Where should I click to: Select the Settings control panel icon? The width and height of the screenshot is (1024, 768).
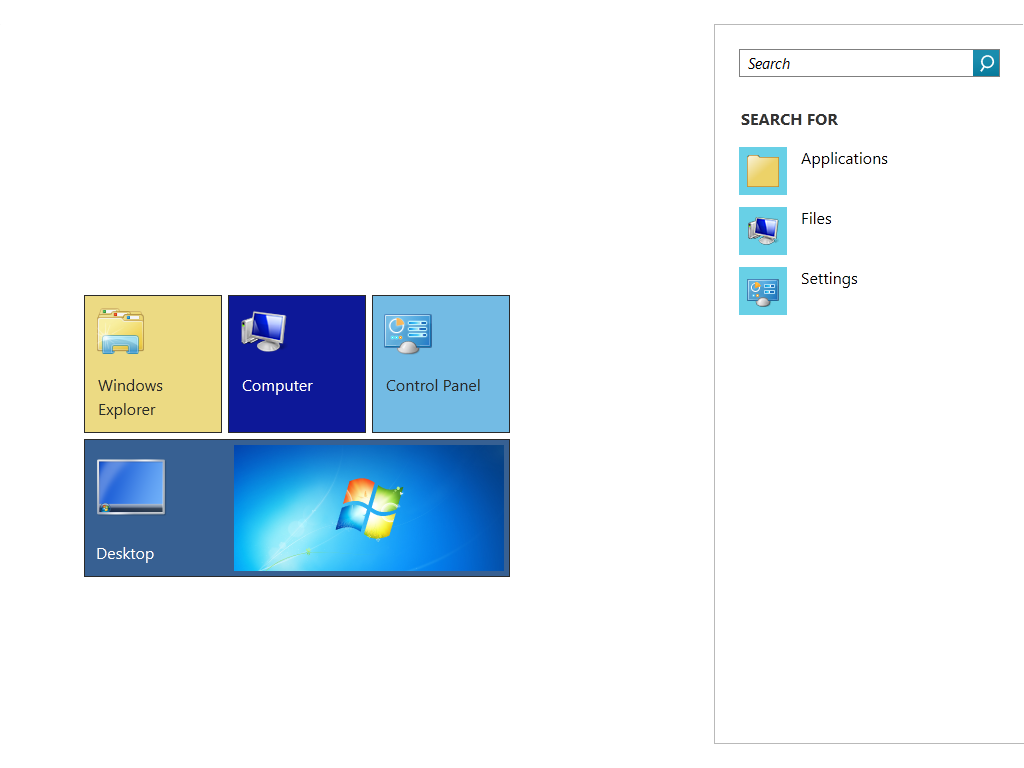pyautogui.click(x=763, y=291)
